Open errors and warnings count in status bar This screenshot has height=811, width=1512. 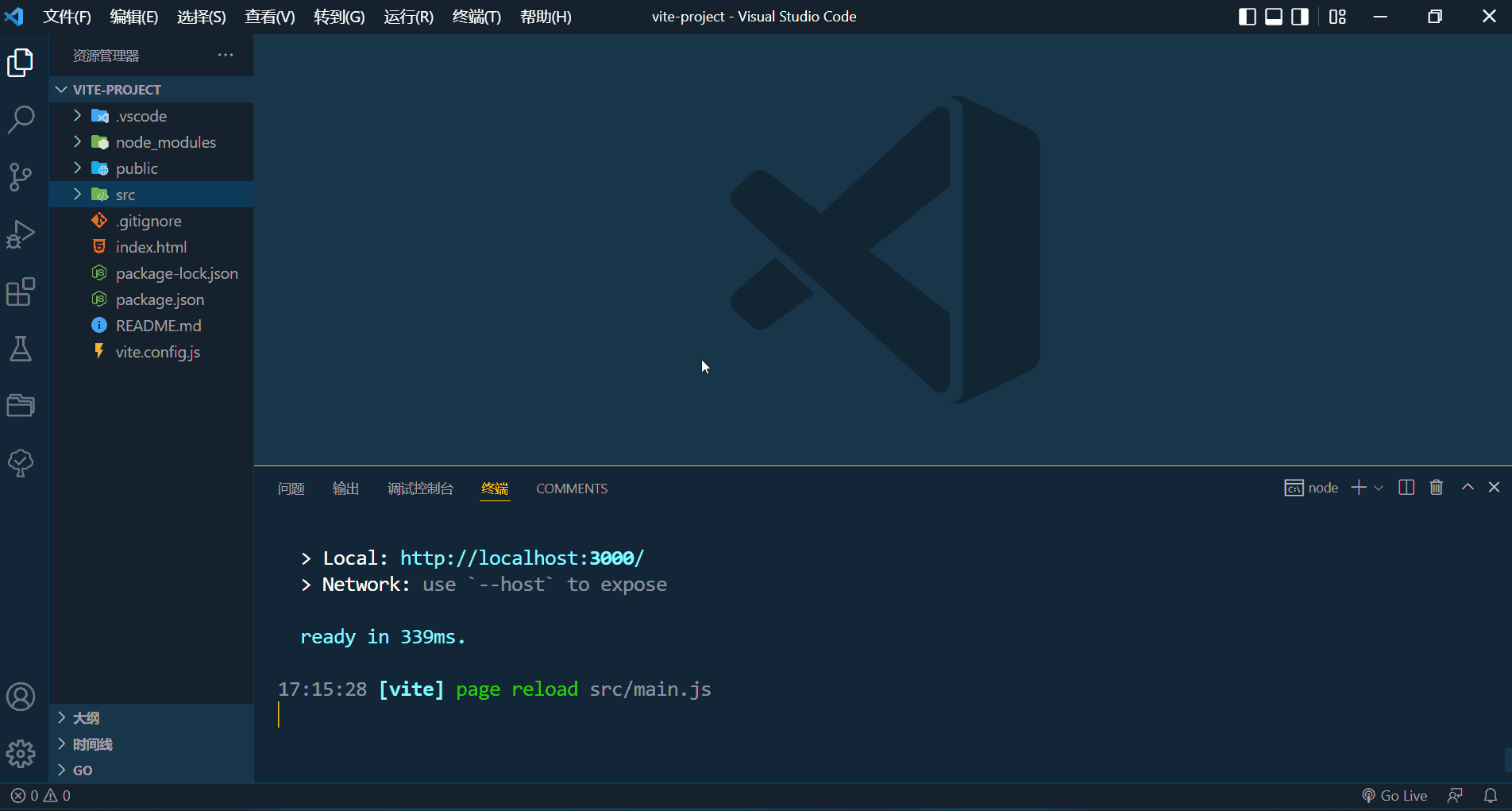coord(40,795)
